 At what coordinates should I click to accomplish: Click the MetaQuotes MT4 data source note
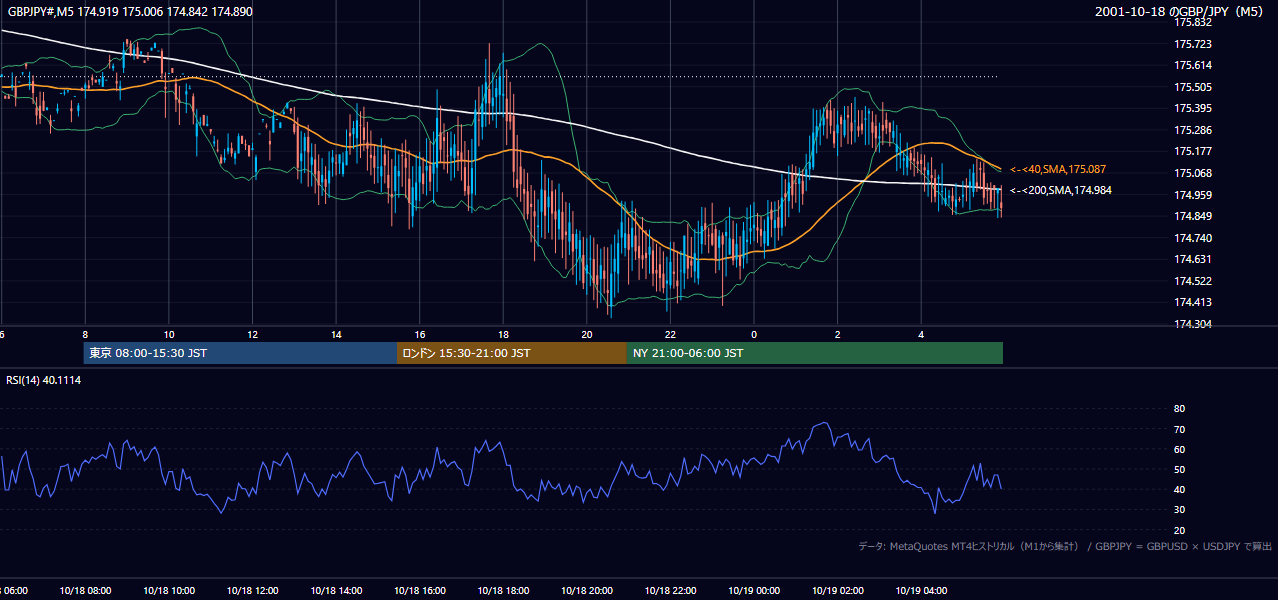pyautogui.click(x=1065, y=546)
